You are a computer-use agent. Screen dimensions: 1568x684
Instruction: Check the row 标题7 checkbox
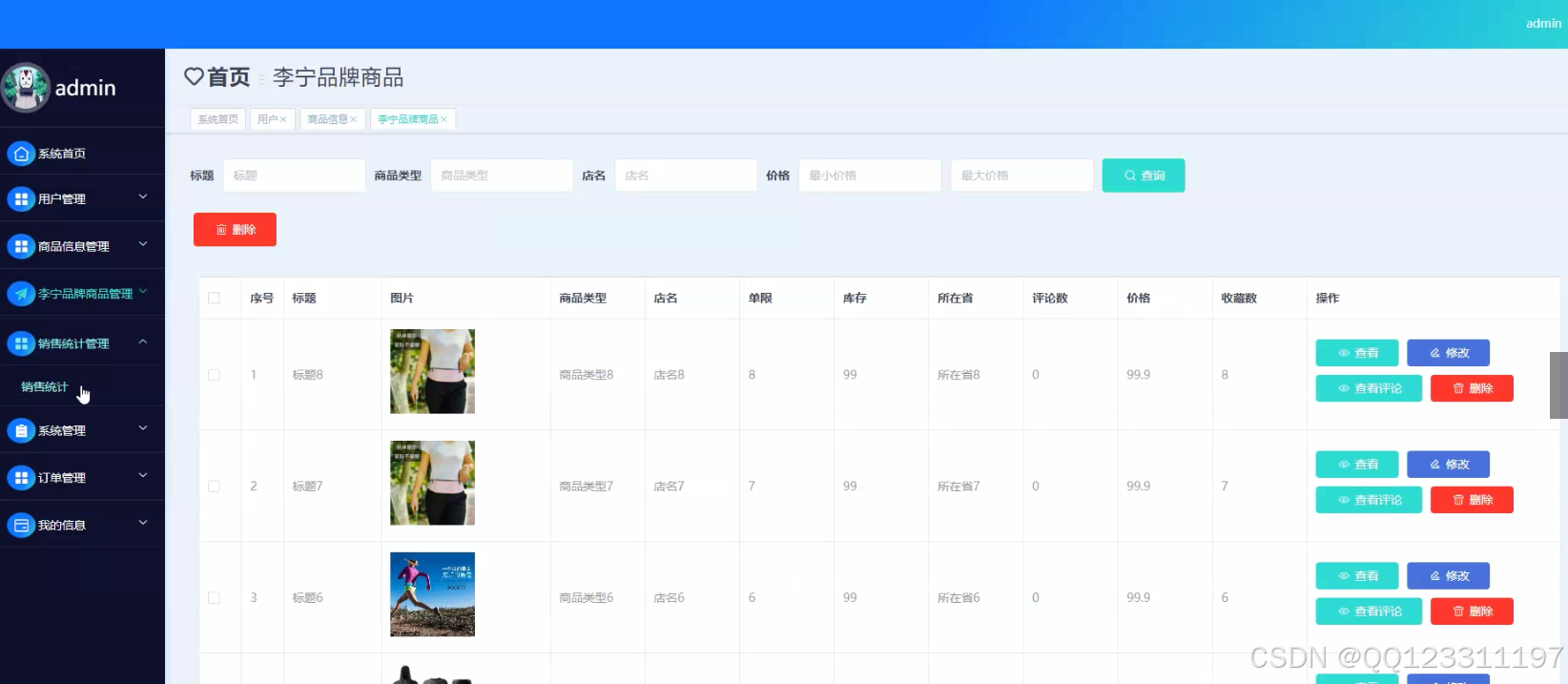(214, 487)
